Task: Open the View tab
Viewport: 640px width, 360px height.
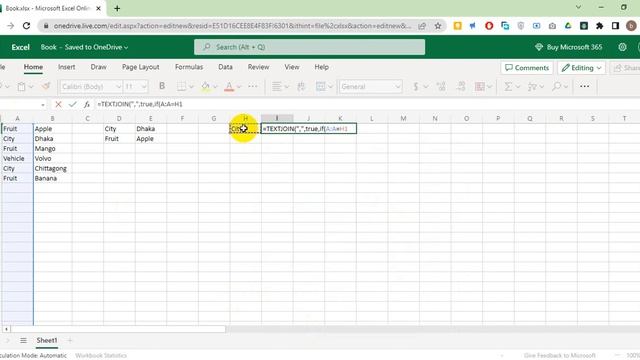Action: [292, 67]
